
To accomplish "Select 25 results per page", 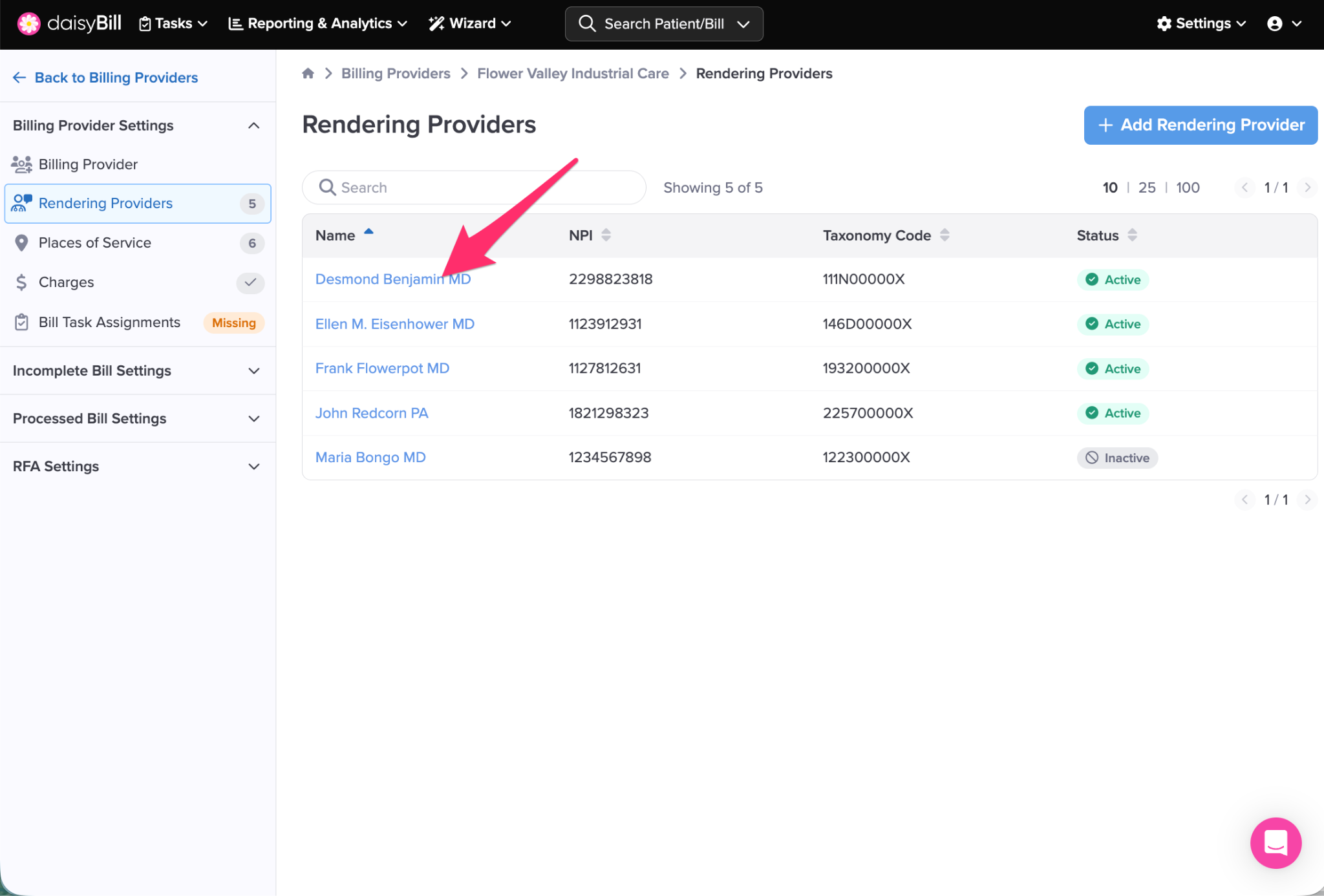I will pos(1146,187).
